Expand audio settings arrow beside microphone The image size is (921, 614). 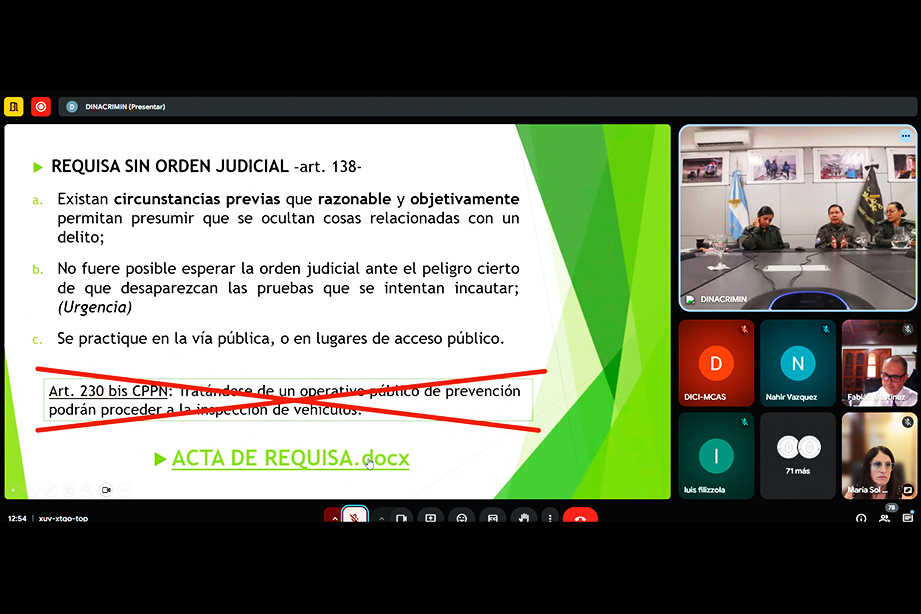(333, 517)
